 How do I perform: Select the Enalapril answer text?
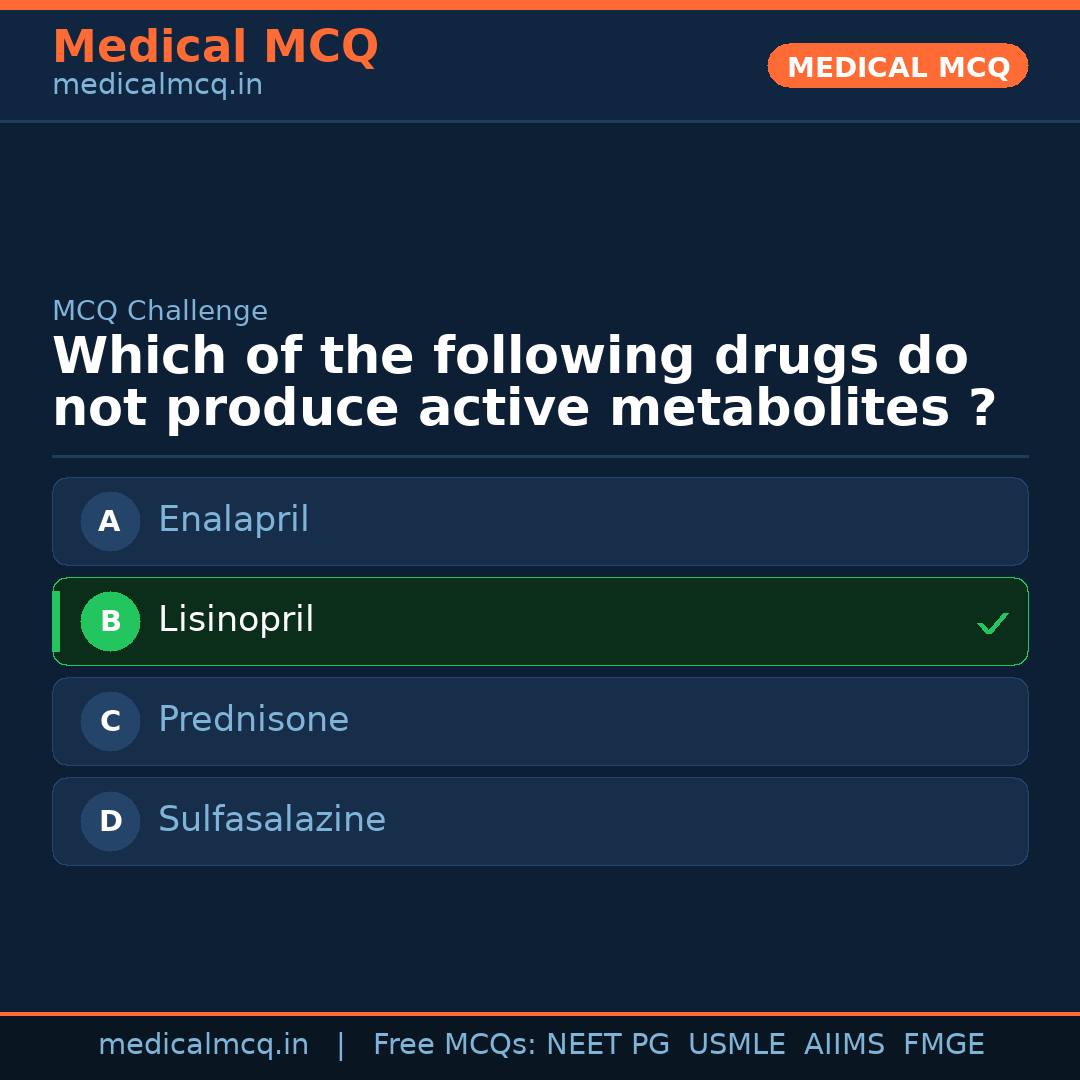(233, 520)
